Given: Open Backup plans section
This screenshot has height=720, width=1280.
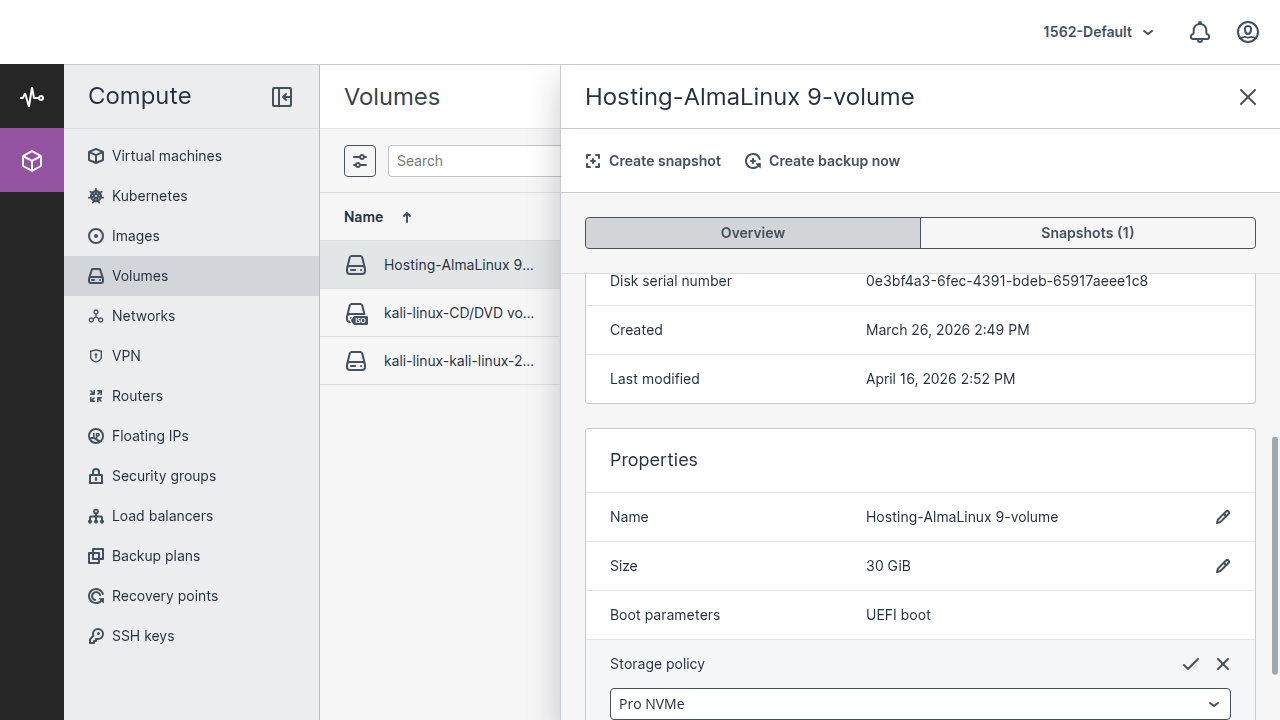Looking at the screenshot, I should (x=191, y=556).
